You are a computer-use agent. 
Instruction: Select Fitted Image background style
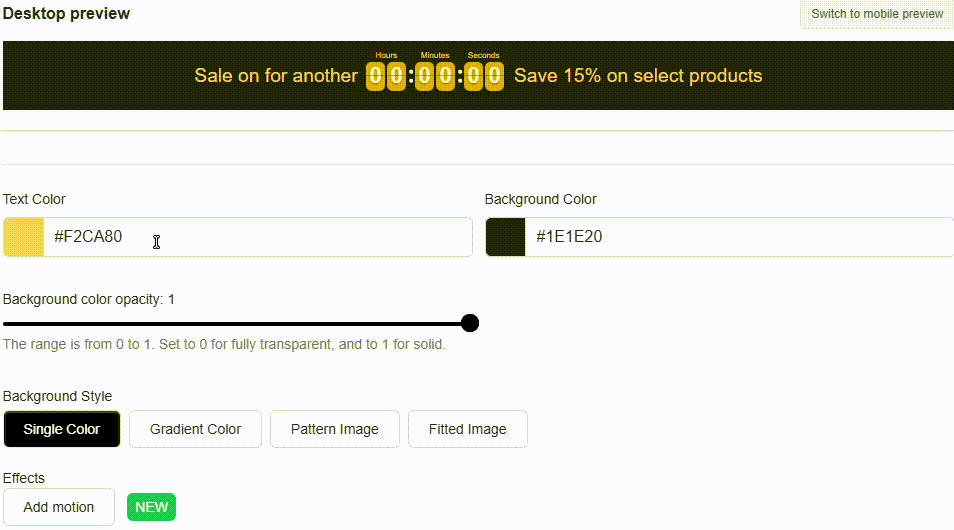467,429
